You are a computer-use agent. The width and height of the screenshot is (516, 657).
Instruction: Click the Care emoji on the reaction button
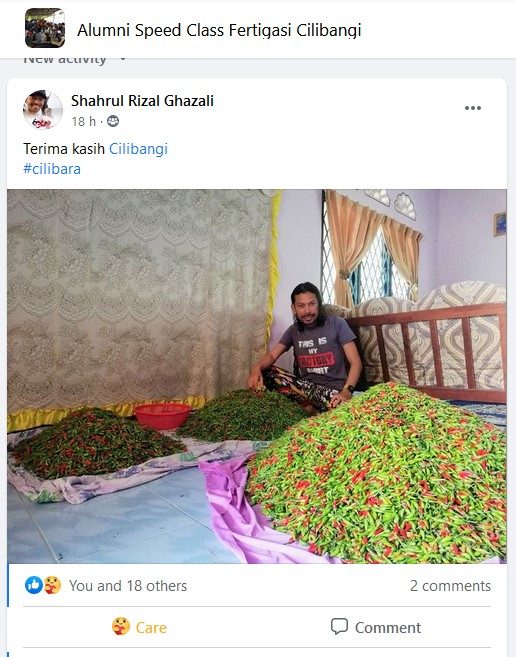click(x=121, y=627)
